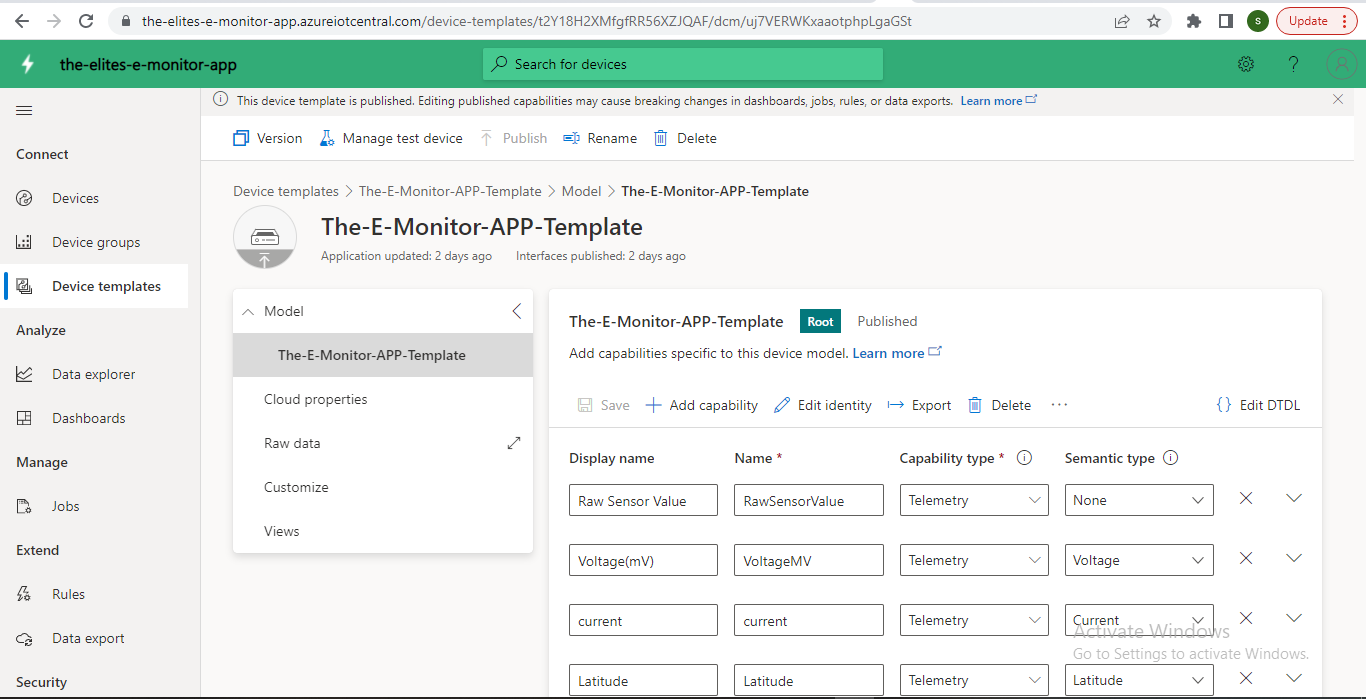
Task: Toggle the hamburger navigation menu
Action: [x=24, y=110]
